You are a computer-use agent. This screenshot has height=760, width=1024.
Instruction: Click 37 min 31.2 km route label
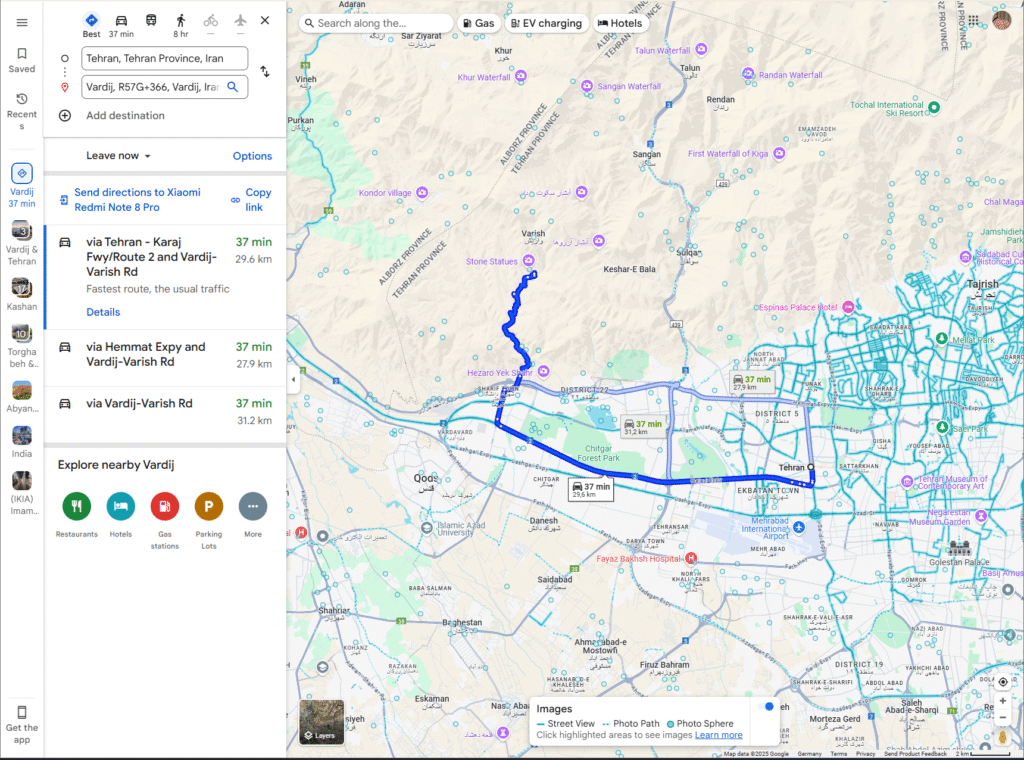[x=643, y=427]
